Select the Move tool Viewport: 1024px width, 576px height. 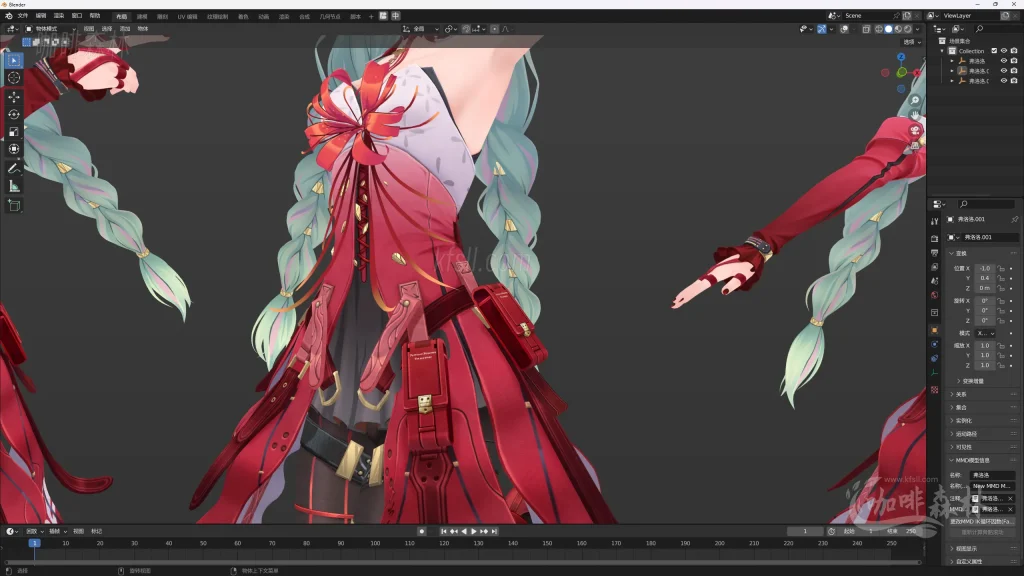(14, 97)
